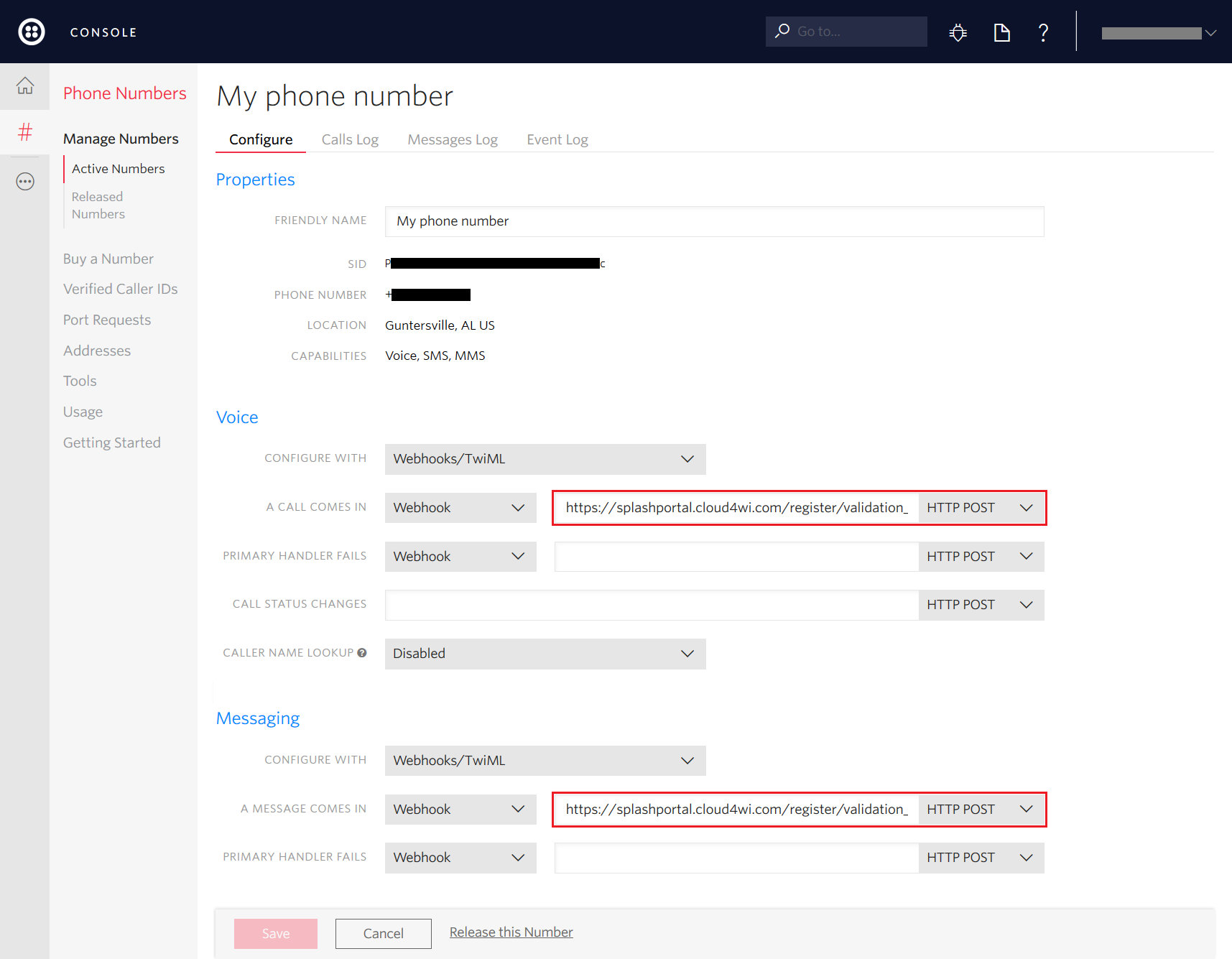Viewport: 1232px width, 959px height.
Task: Open Call Status Changes HTTP POST dropdown
Action: point(981,605)
